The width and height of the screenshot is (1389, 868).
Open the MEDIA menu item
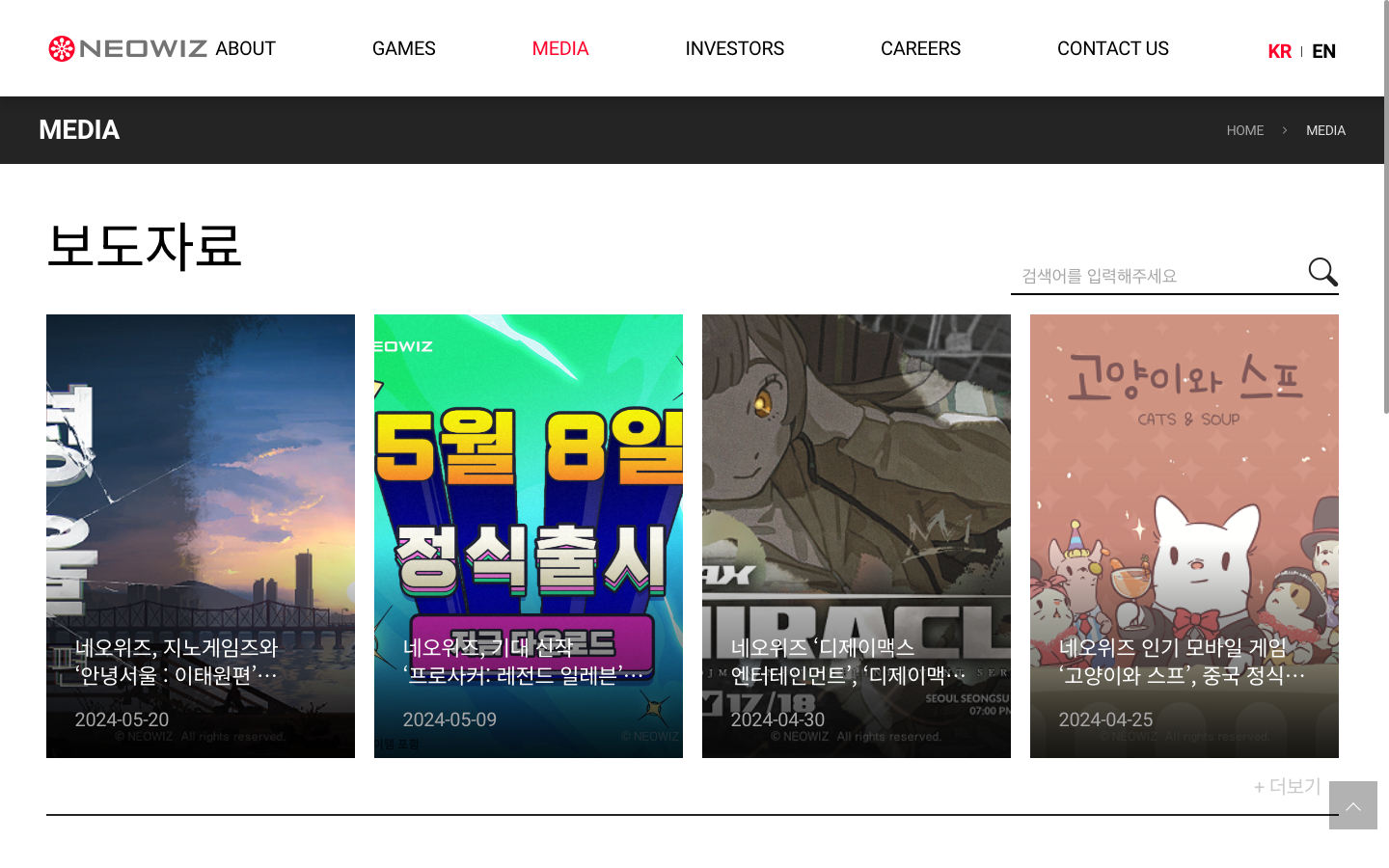(560, 48)
